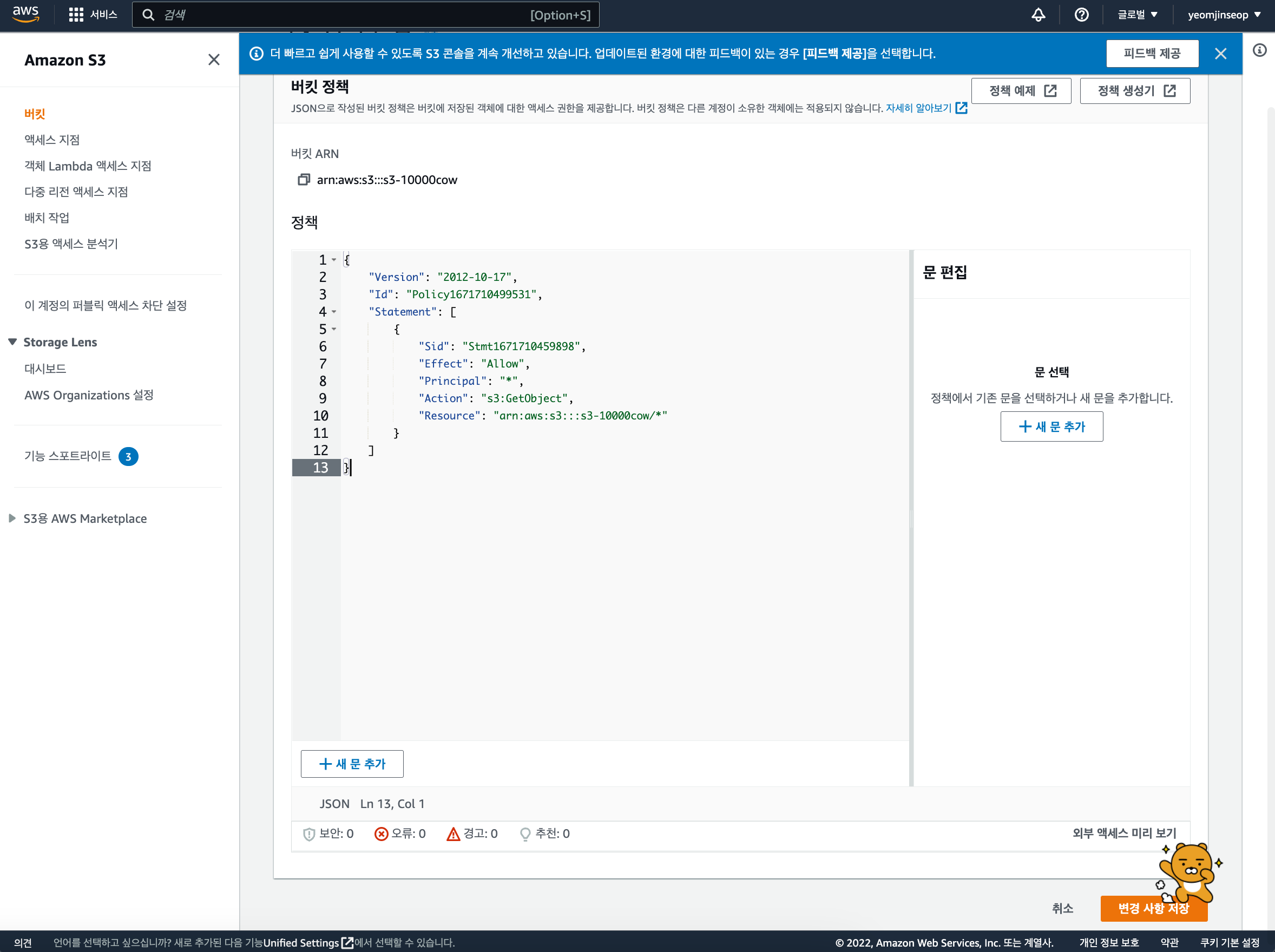Copy the bucket ARN with copy icon

pyautogui.click(x=303, y=180)
